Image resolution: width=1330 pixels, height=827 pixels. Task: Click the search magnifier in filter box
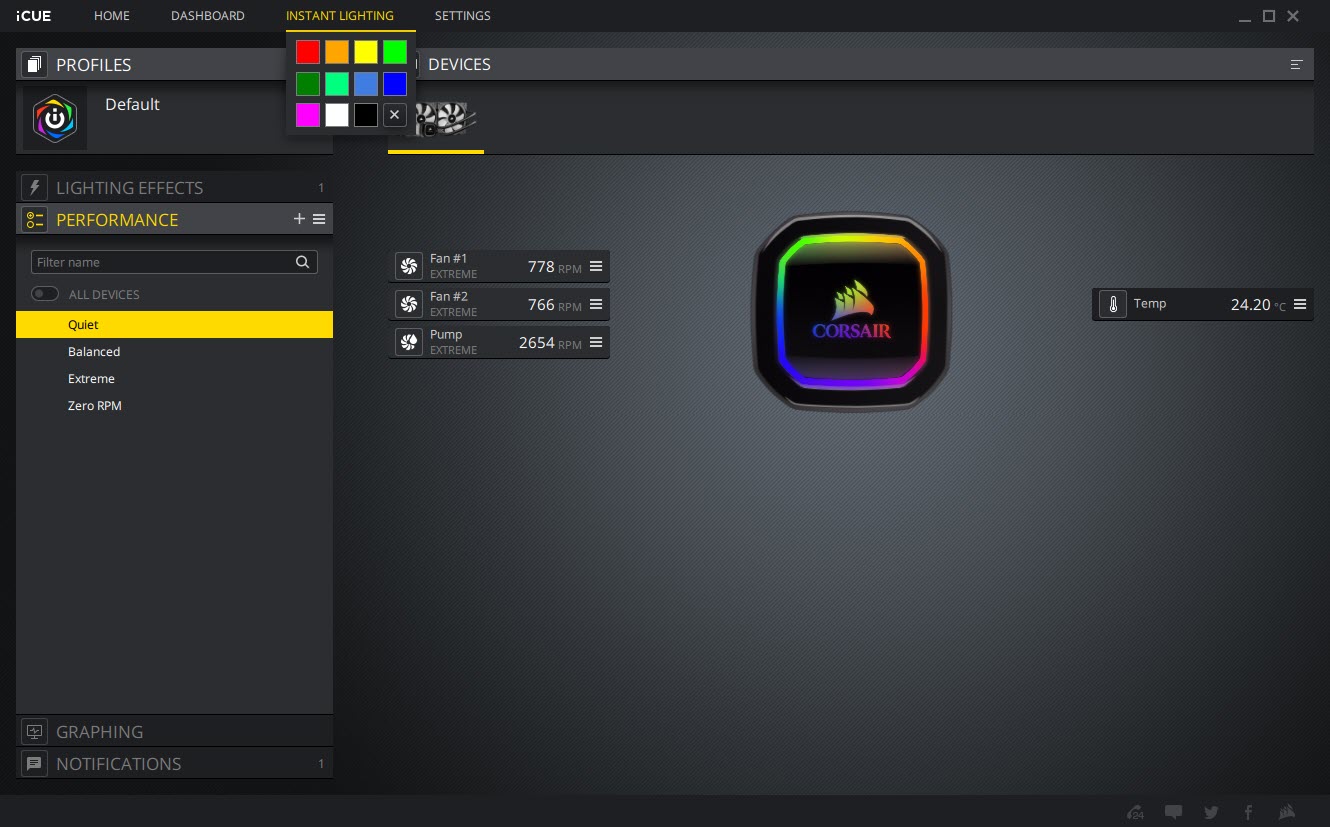click(302, 262)
